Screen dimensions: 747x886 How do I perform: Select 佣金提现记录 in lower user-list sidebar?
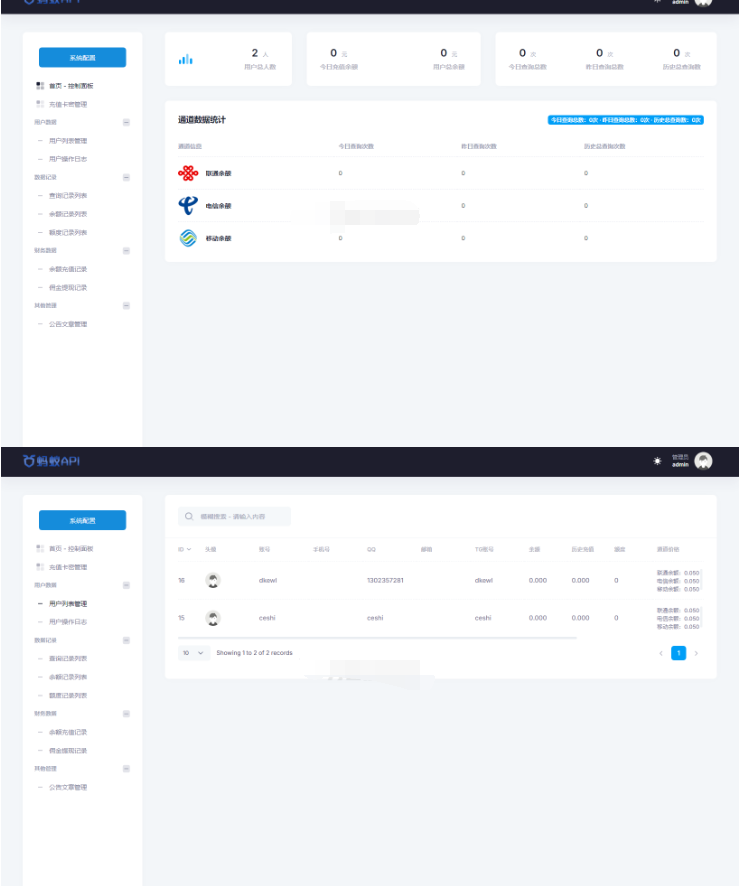[x=68, y=751]
